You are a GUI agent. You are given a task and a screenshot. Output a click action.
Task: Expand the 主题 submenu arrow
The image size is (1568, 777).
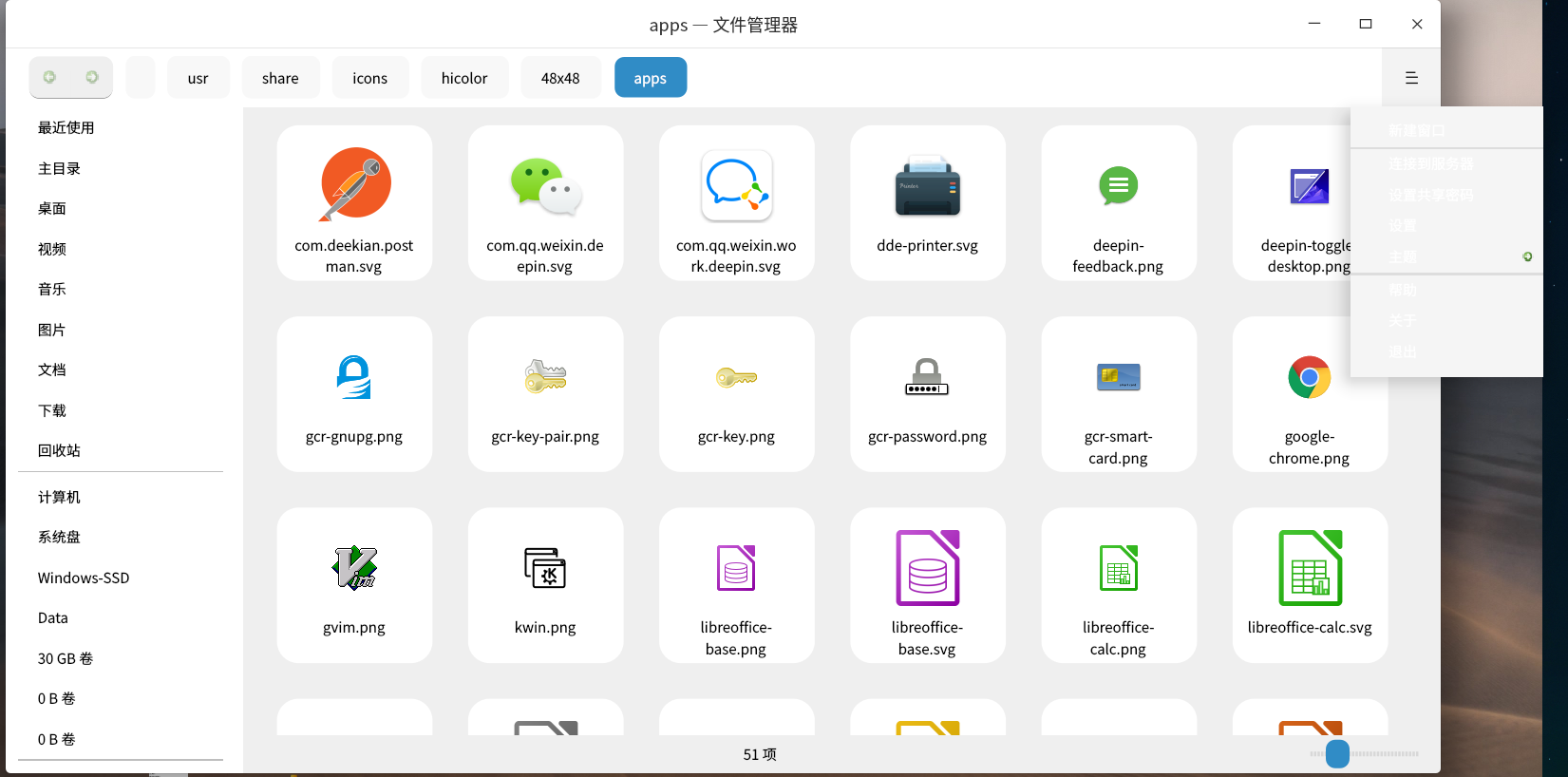tap(1527, 256)
